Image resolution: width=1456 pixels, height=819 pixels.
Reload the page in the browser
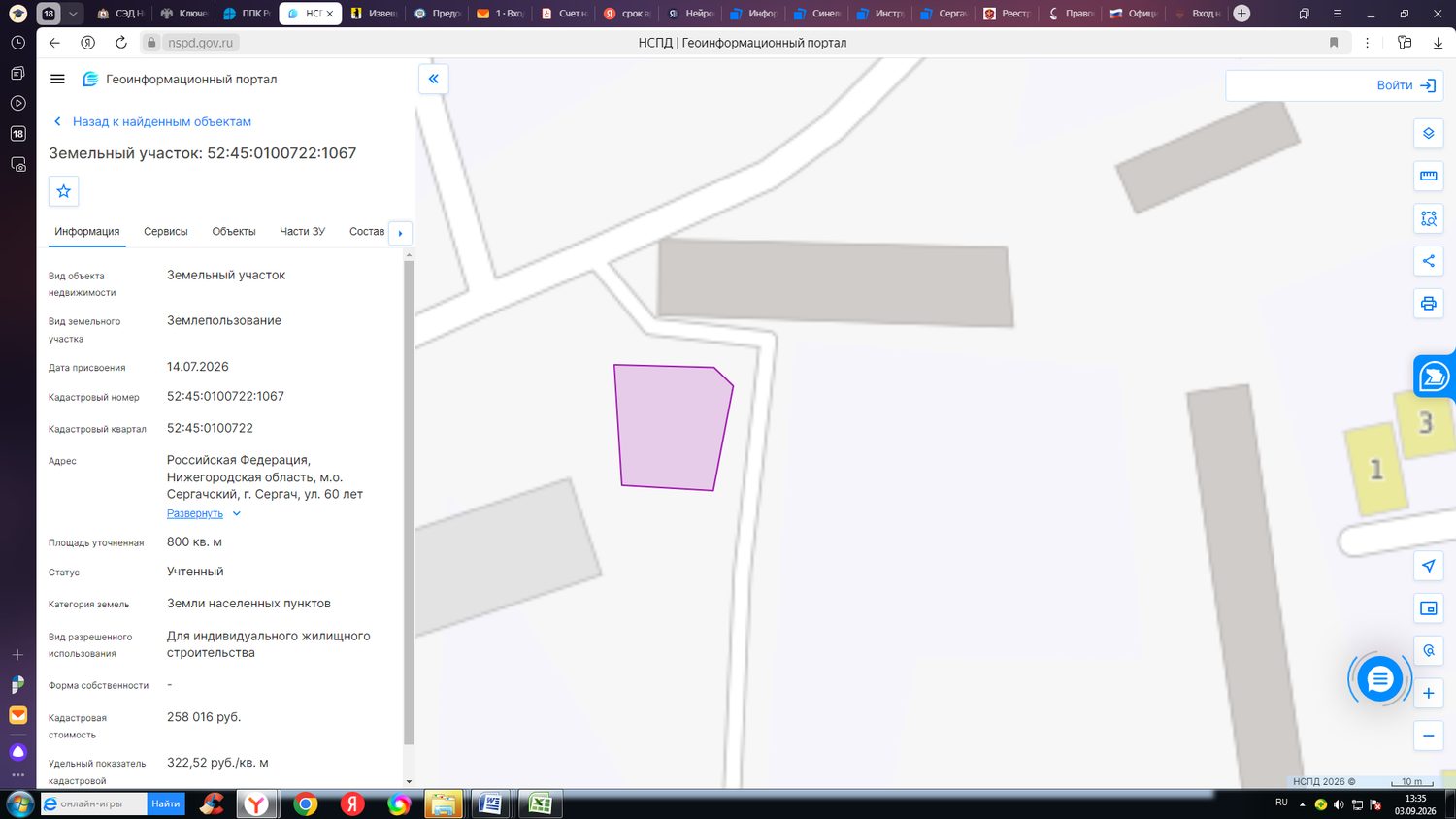pyautogui.click(x=121, y=43)
